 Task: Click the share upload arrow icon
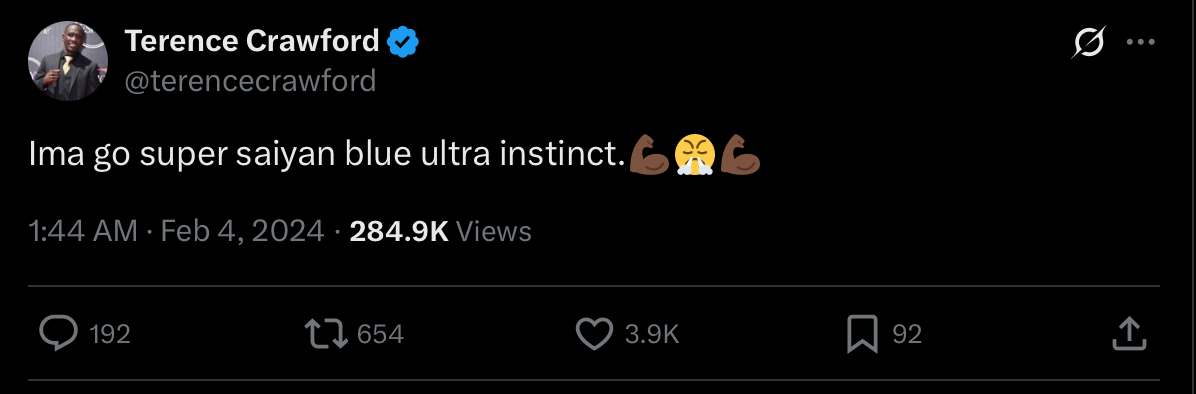(1130, 334)
